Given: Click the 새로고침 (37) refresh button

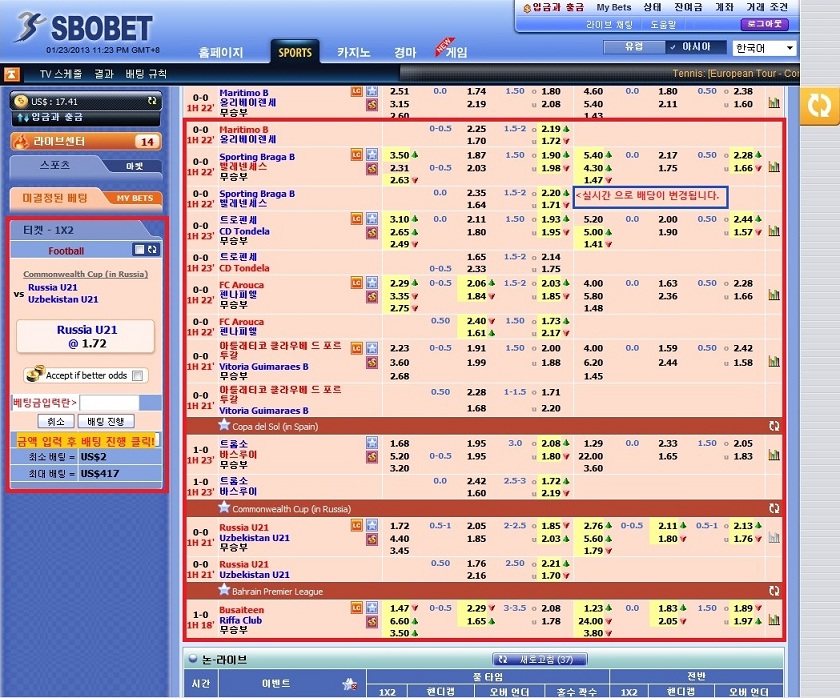Looking at the screenshot, I should coord(540,659).
